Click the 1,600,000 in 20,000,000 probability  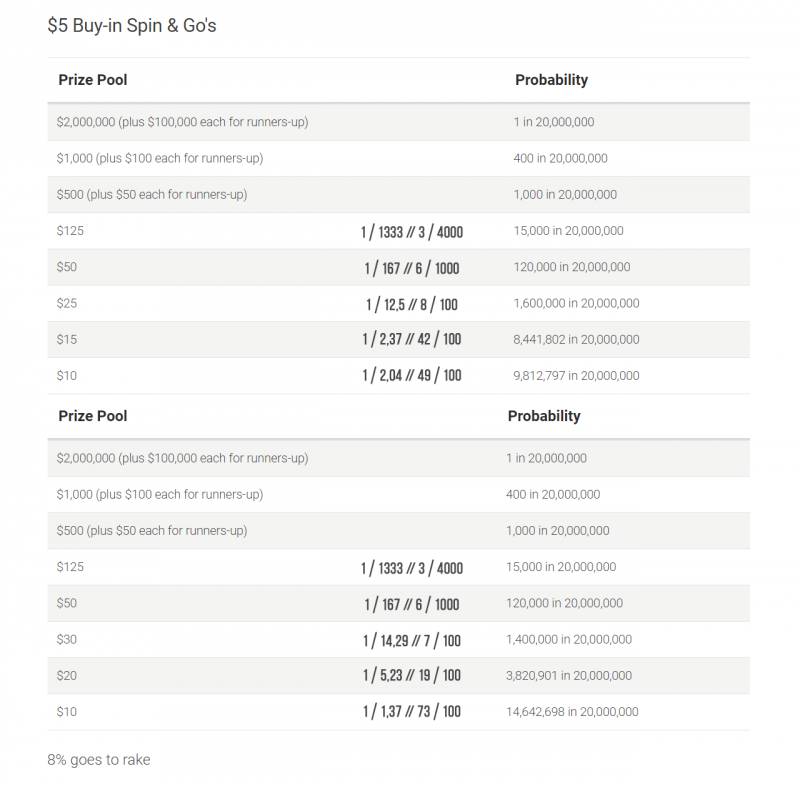pyautogui.click(x=576, y=303)
